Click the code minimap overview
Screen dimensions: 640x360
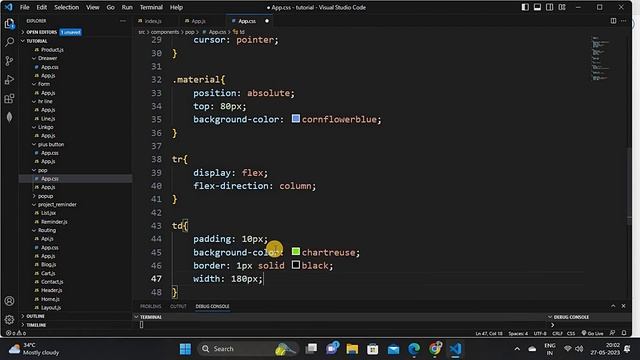[x=601, y=58]
